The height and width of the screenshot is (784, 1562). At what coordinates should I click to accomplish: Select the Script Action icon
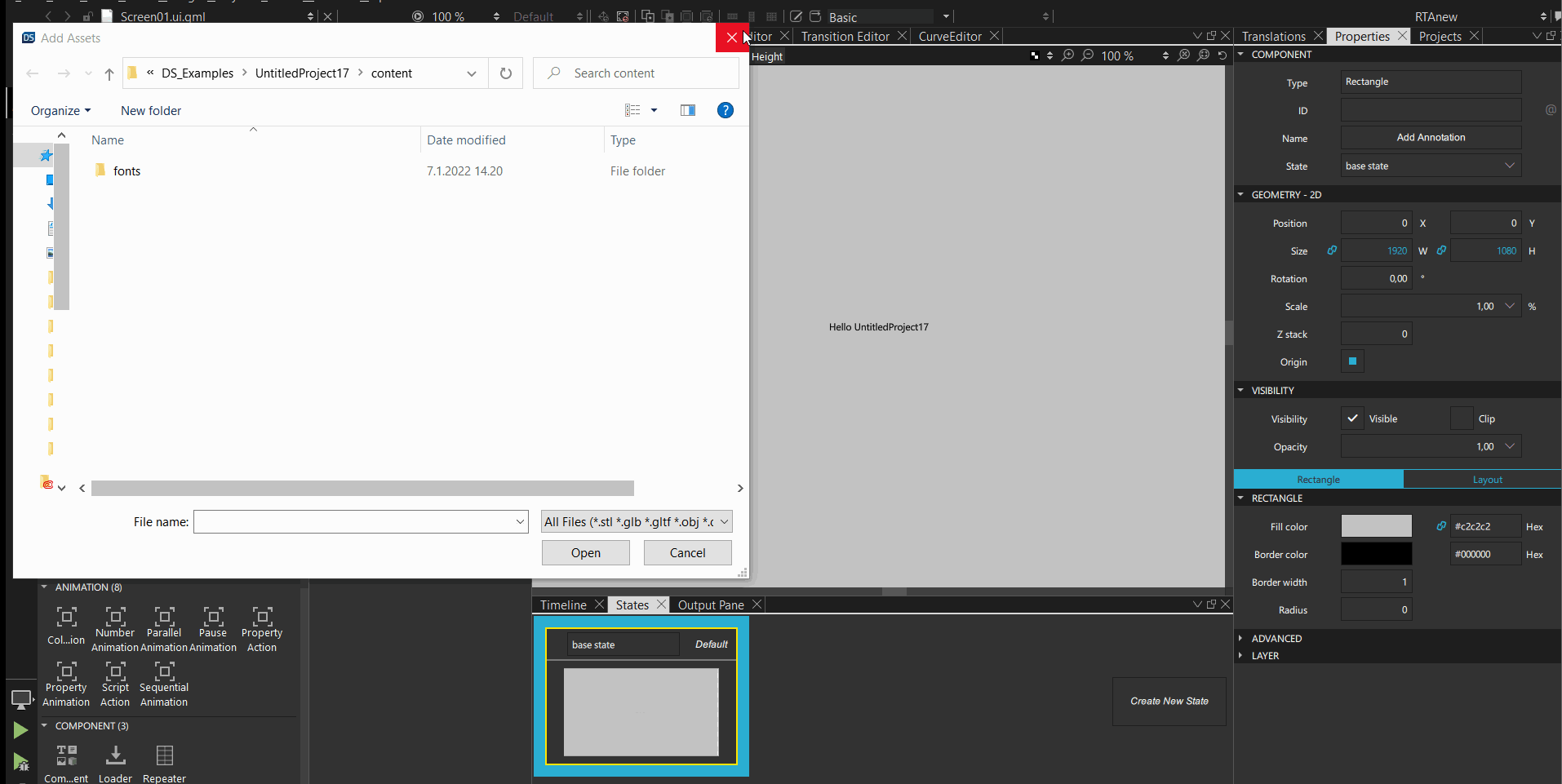click(115, 672)
